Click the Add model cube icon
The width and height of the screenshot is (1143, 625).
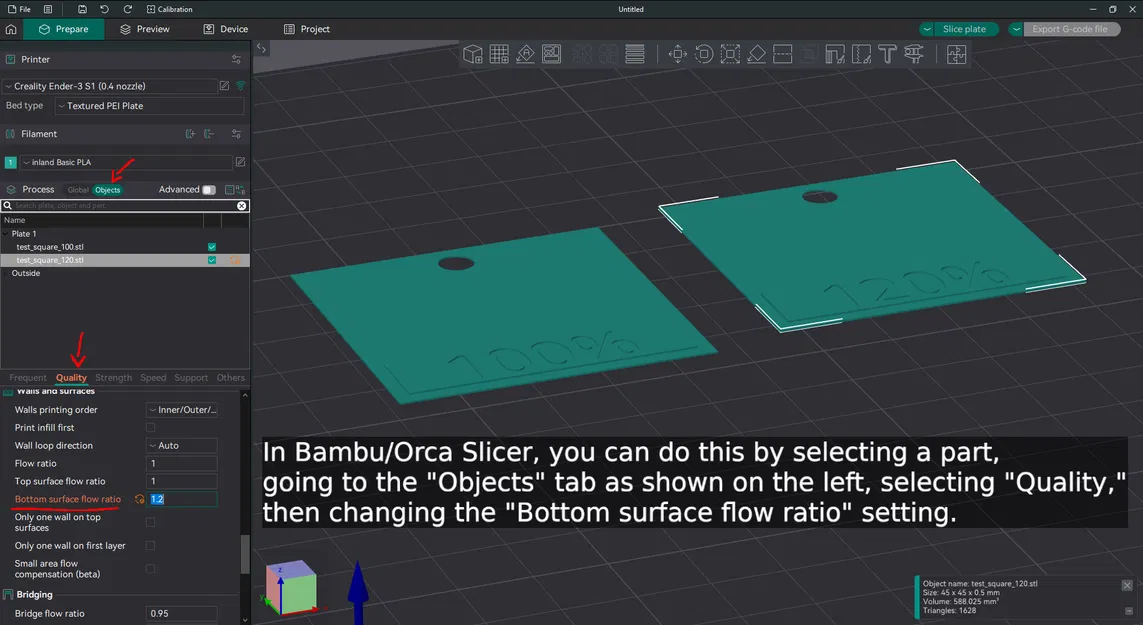pos(472,54)
